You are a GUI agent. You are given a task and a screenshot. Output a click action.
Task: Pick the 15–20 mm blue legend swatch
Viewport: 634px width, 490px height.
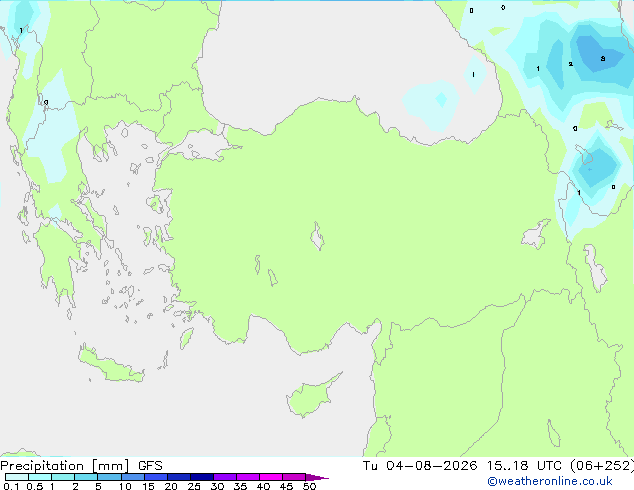(x=155, y=477)
